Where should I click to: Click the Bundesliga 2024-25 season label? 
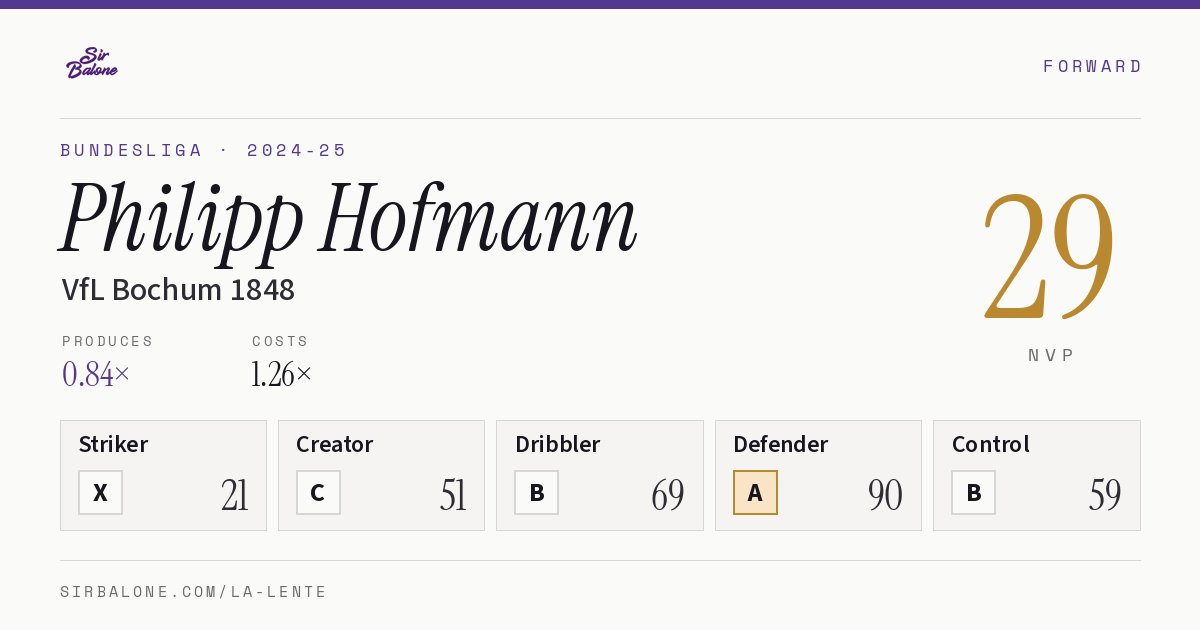(204, 150)
